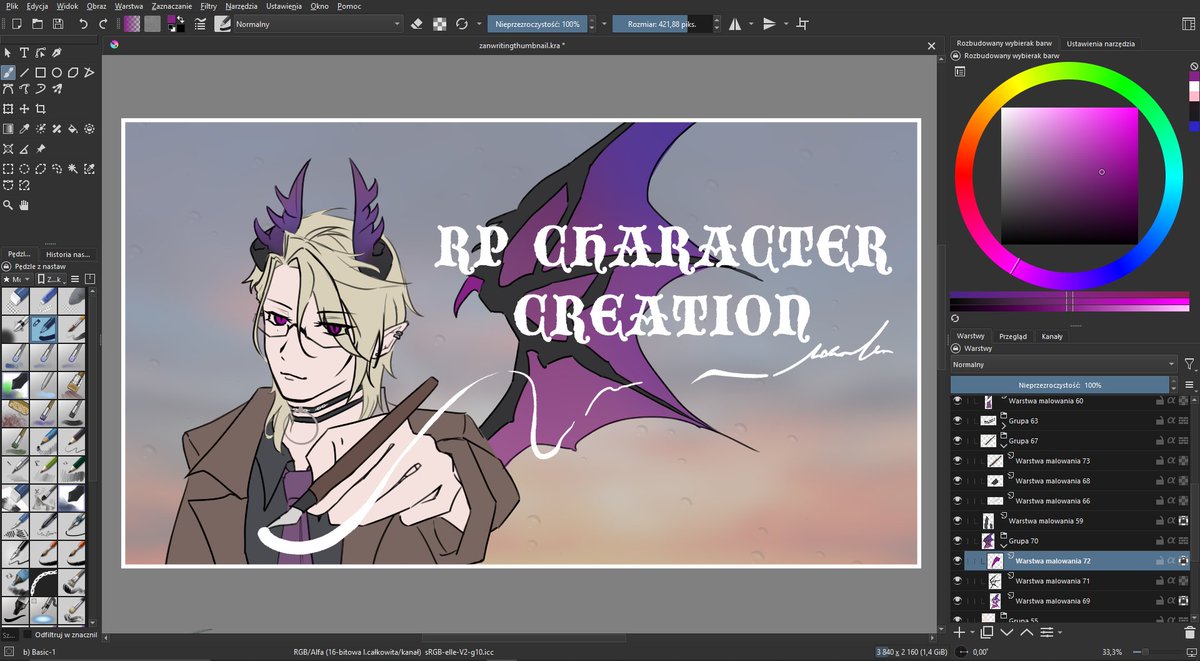Add a new layer with plus button
The image size is (1200, 661).
pos(959,632)
